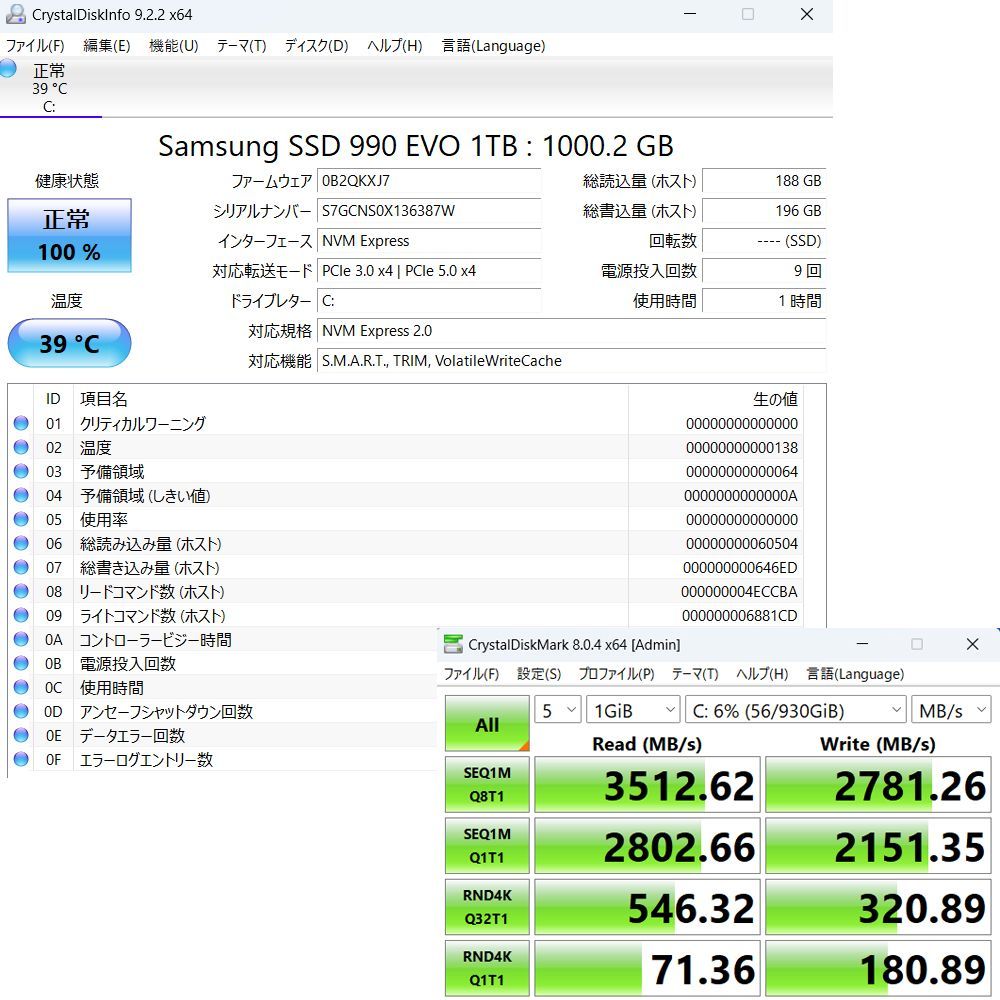Open the drive dropdown C: 6% (56/930GiB)
Screen dimensions: 1000x1000
(x=796, y=710)
